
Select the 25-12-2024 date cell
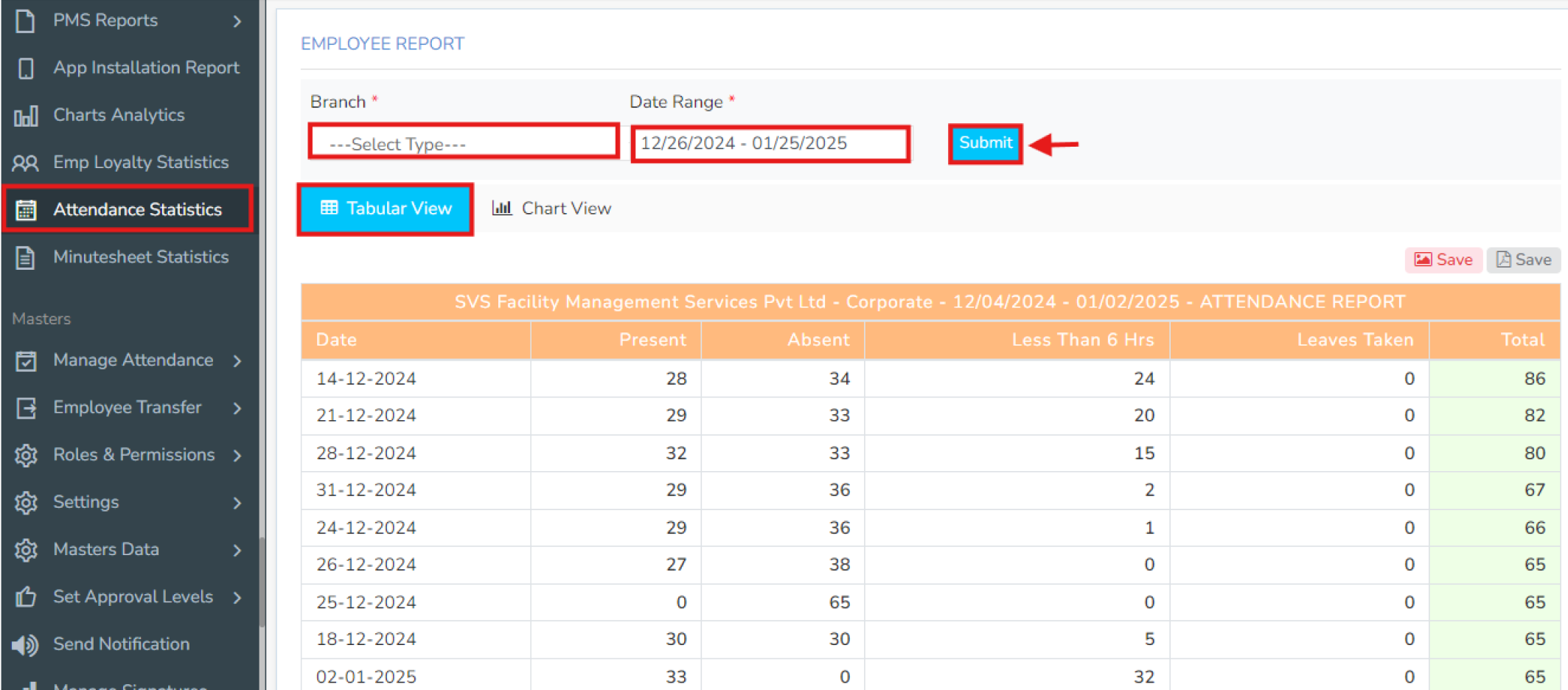pos(416,602)
